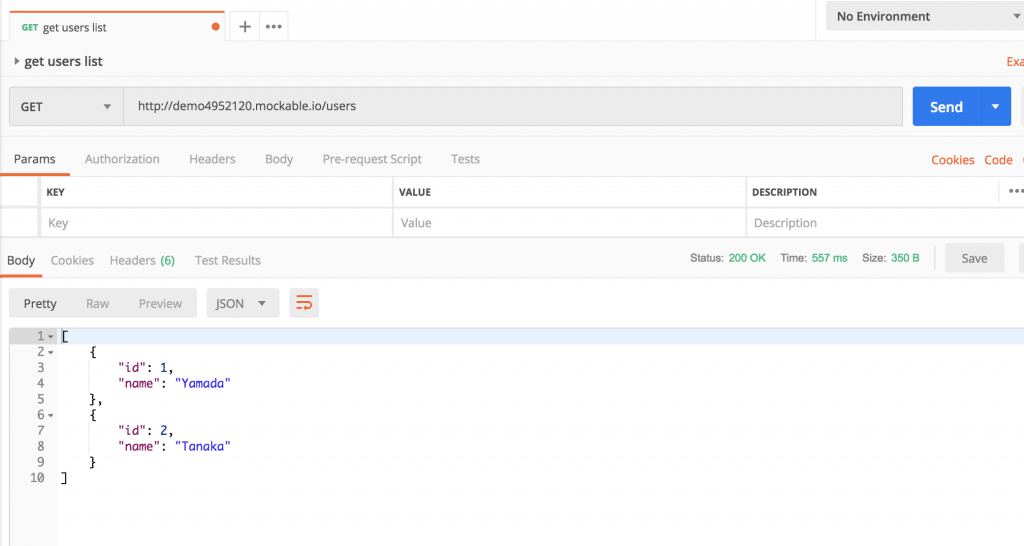Click "id": 1 on line 3

145,368
